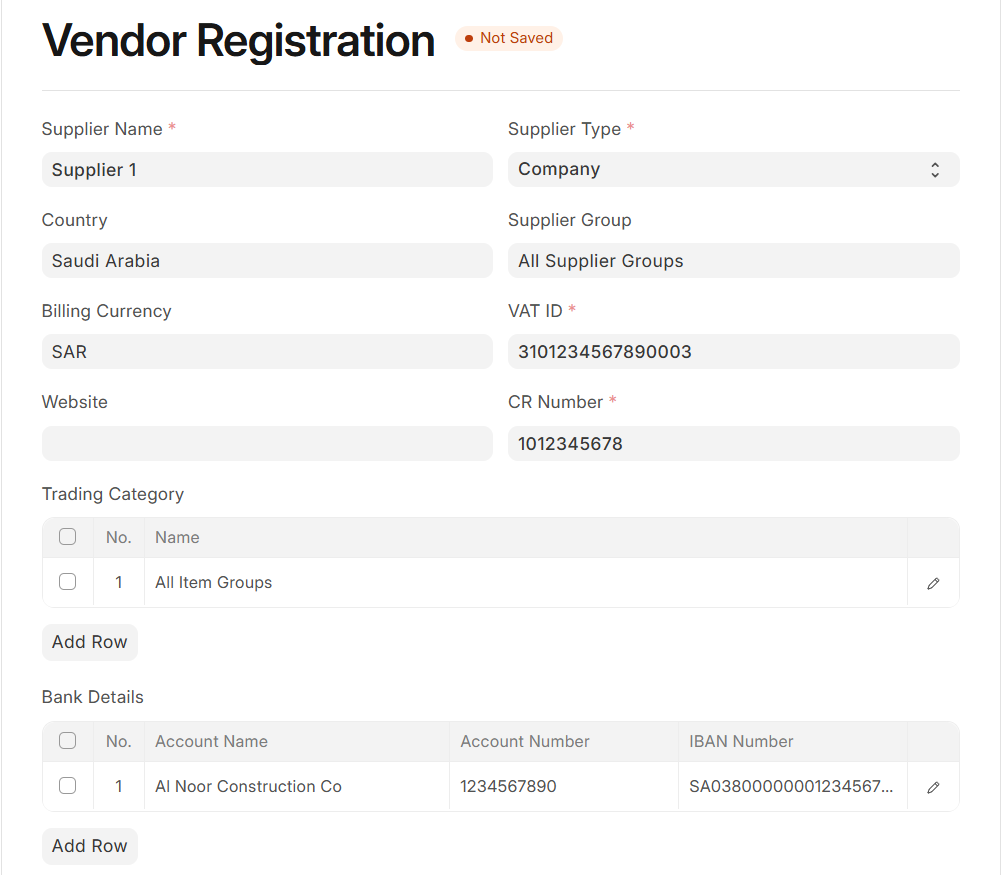The image size is (1003, 875).
Task: Select all rows in Trading Category table
Action: click(68, 537)
